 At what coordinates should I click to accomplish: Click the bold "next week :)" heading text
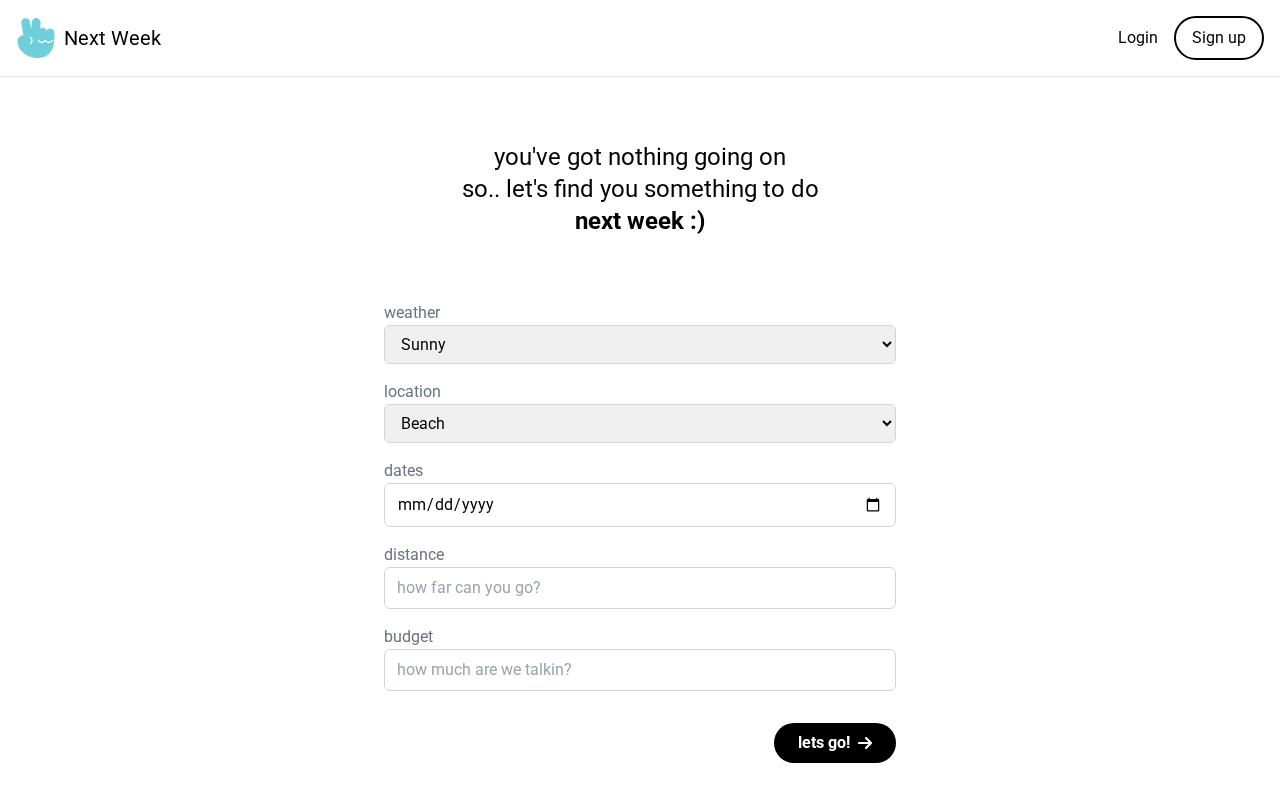click(x=640, y=221)
